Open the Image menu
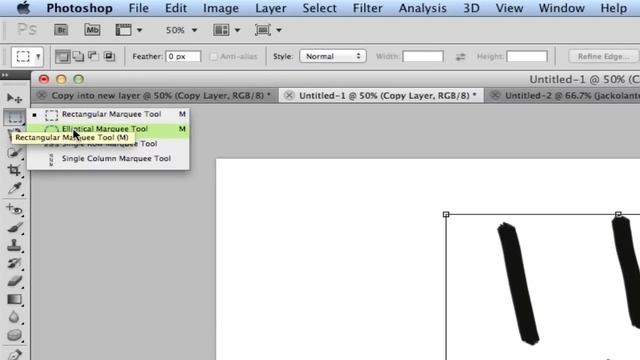Image resolution: width=640 pixels, height=360 pixels. coord(221,8)
